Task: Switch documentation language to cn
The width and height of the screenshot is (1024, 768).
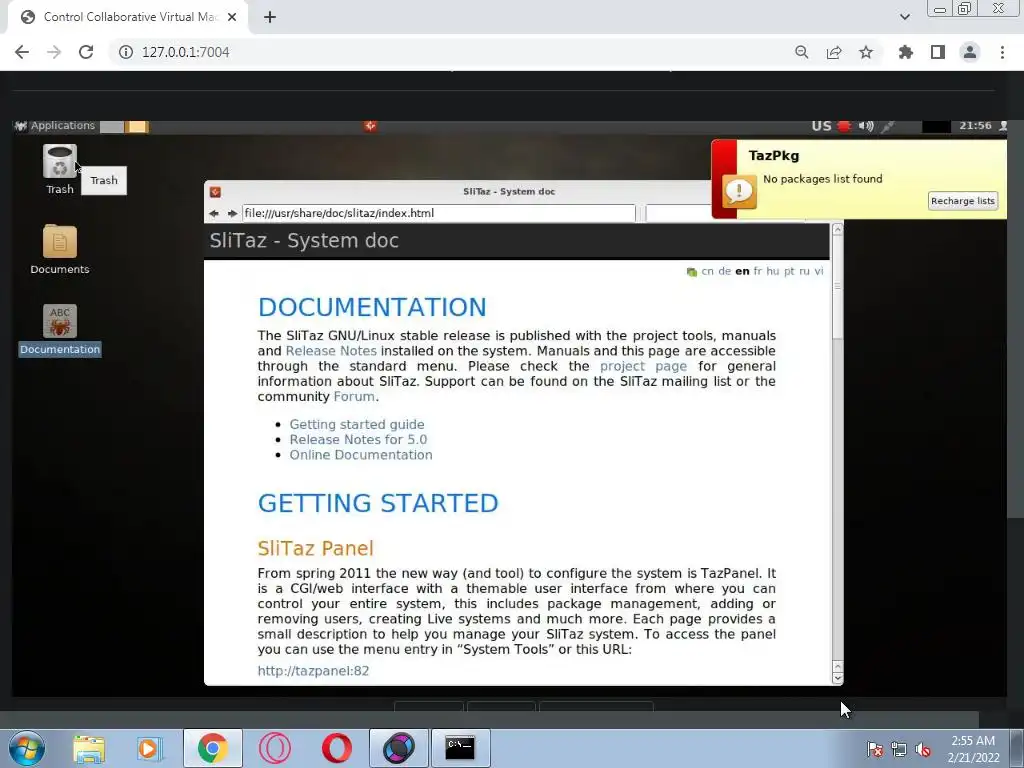Action: pos(707,271)
